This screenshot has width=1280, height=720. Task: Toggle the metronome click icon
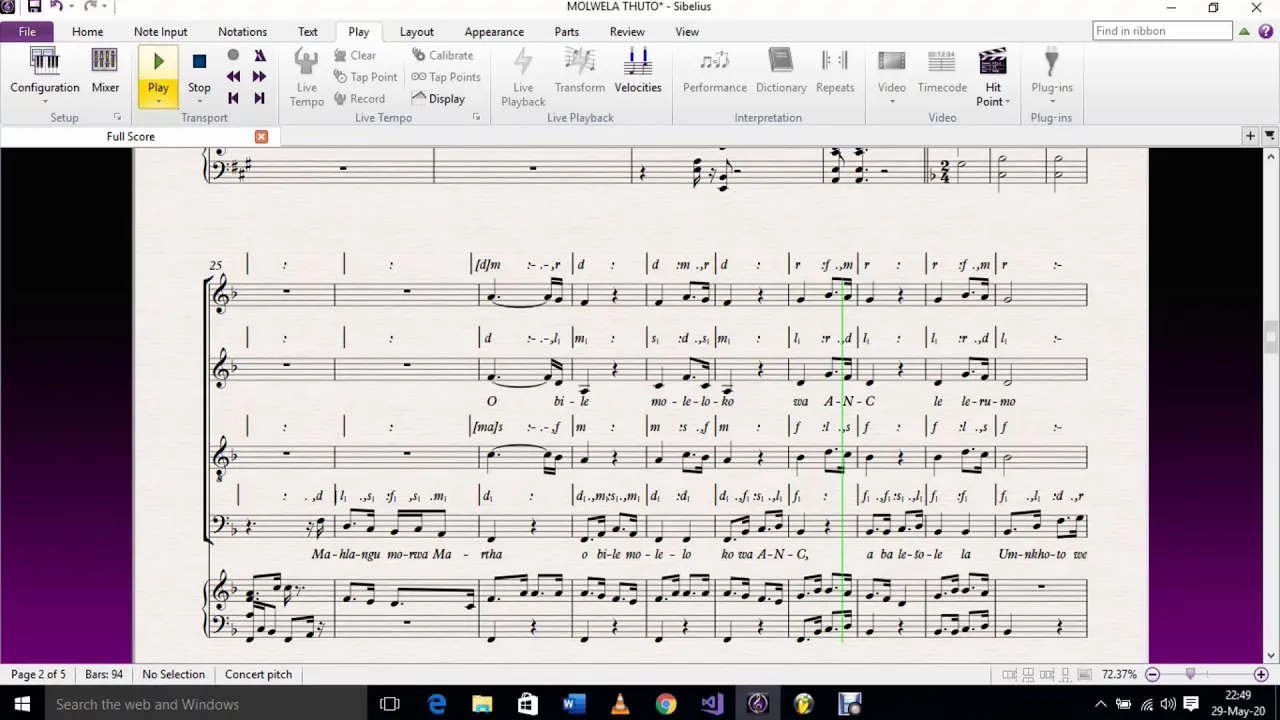coord(260,56)
